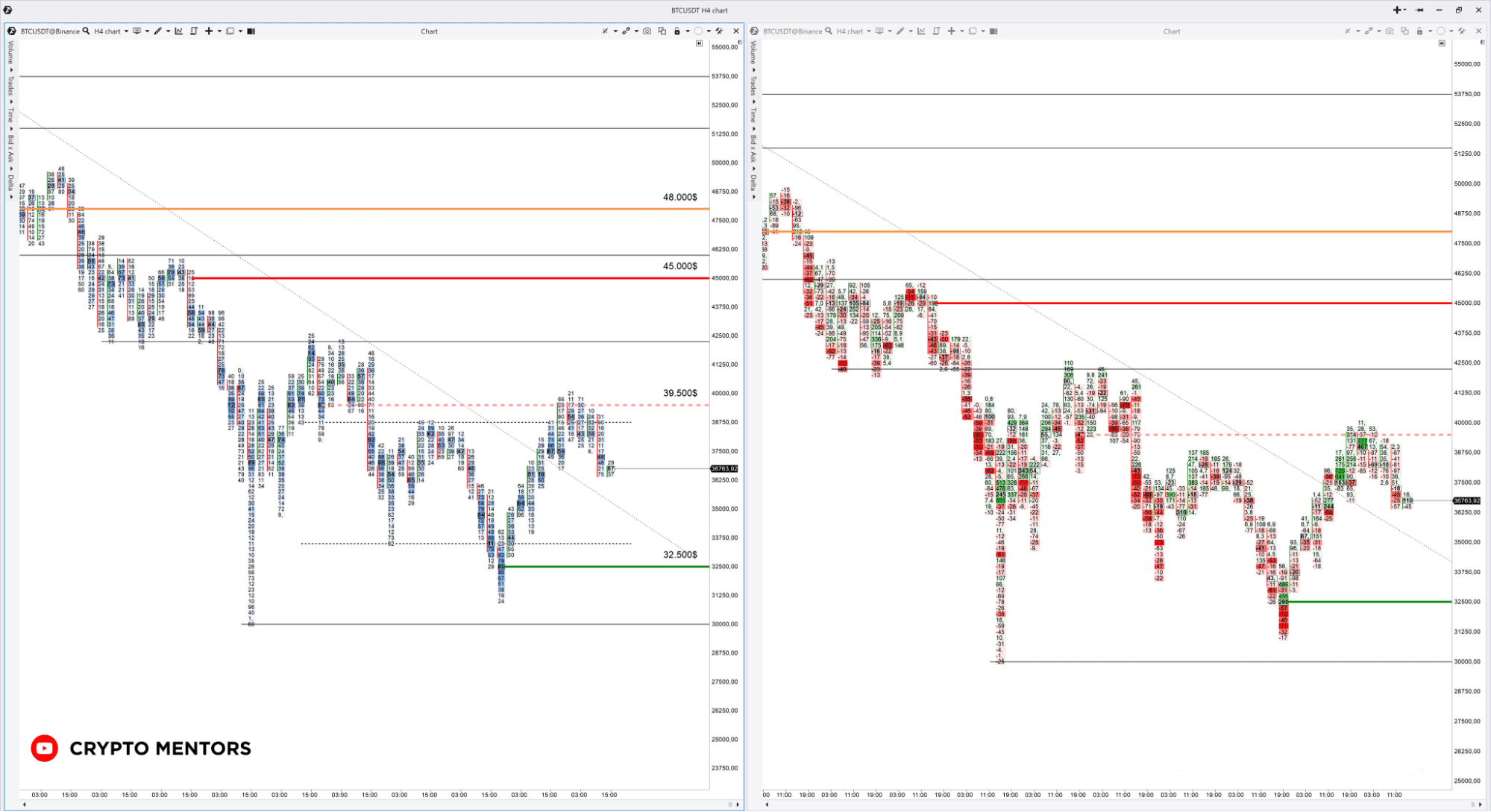Viewport: 1491px width, 812px height.
Task: Click the chain link icon in left chart
Action: [626, 31]
